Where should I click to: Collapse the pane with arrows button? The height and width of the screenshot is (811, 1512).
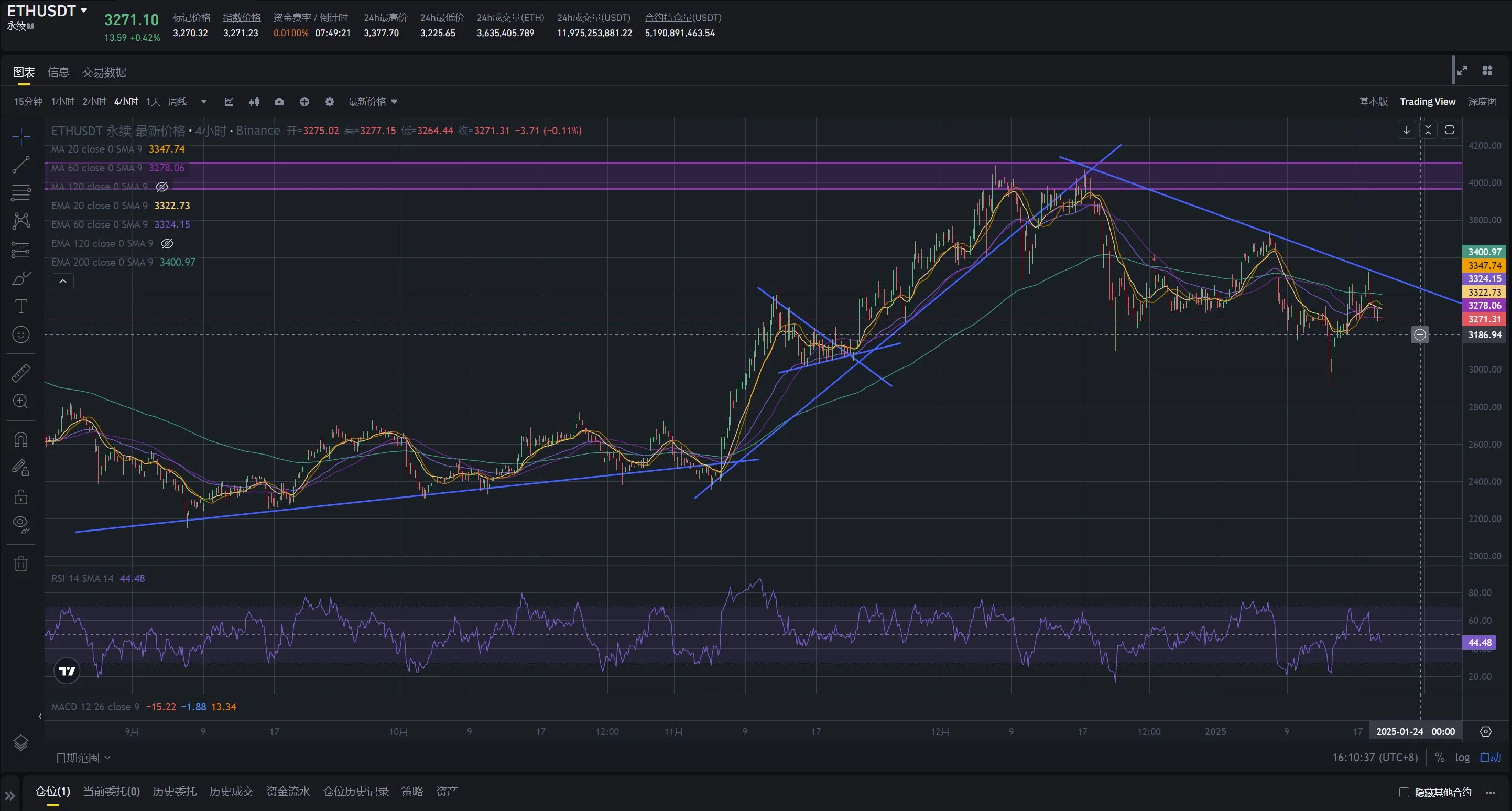click(x=1428, y=130)
